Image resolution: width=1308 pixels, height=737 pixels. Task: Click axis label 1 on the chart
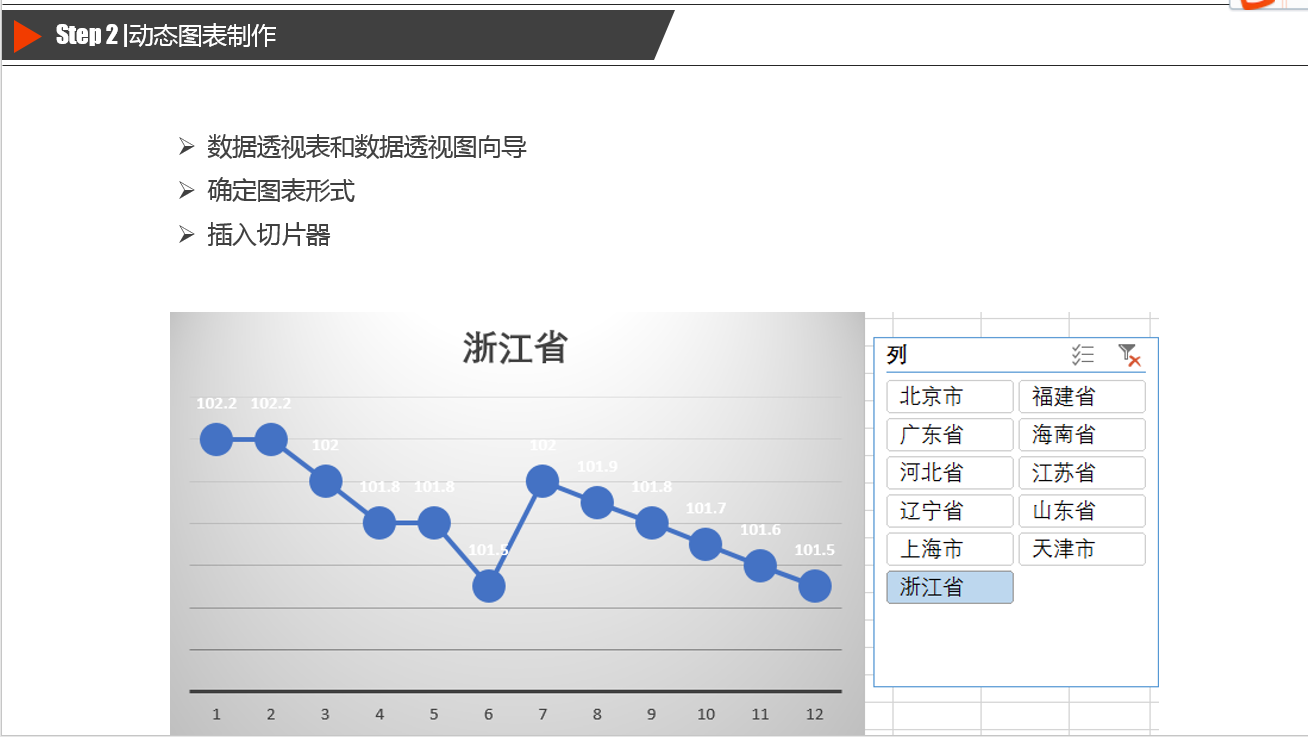(x=216, y=714)
